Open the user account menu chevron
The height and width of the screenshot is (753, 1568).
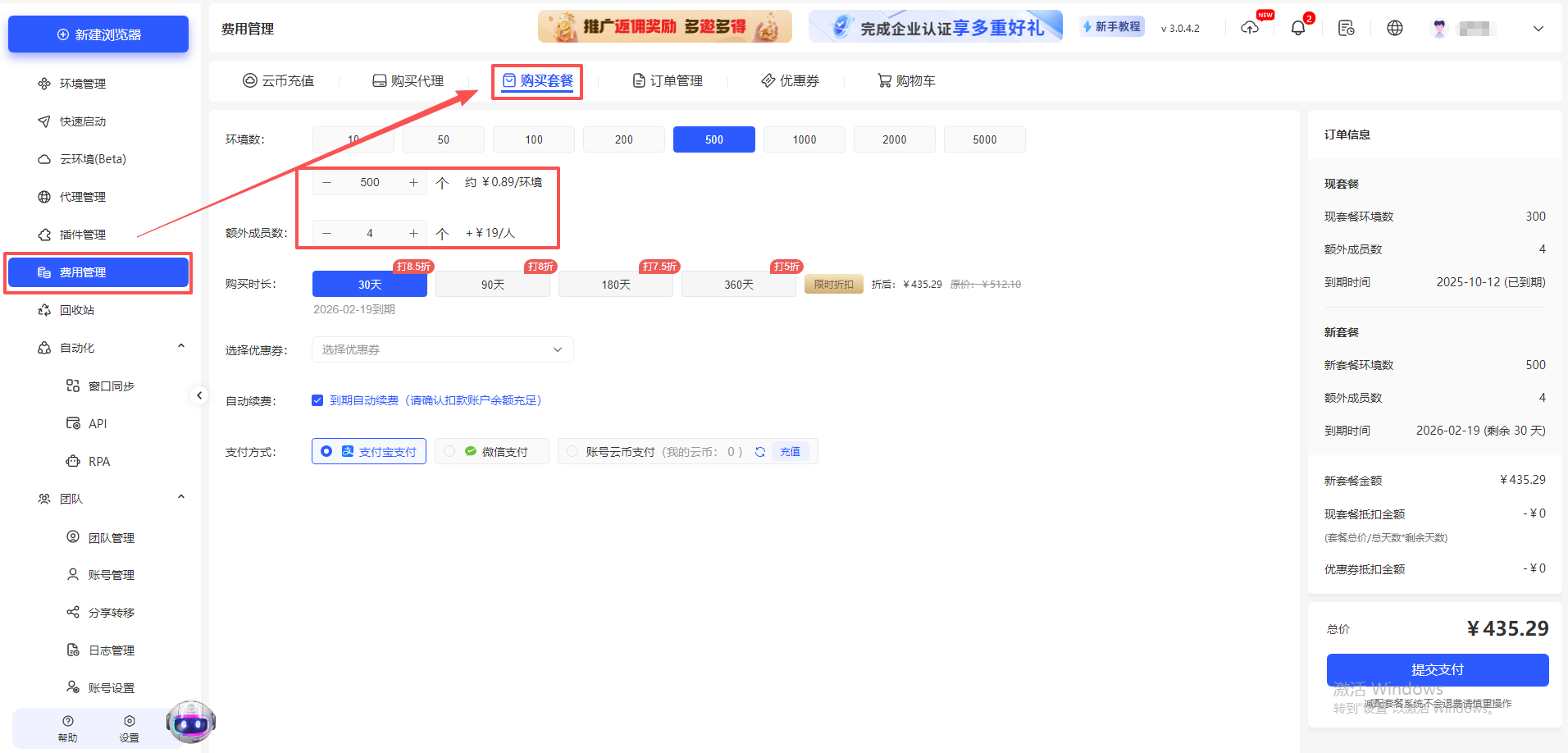(x=1538, y=28)
